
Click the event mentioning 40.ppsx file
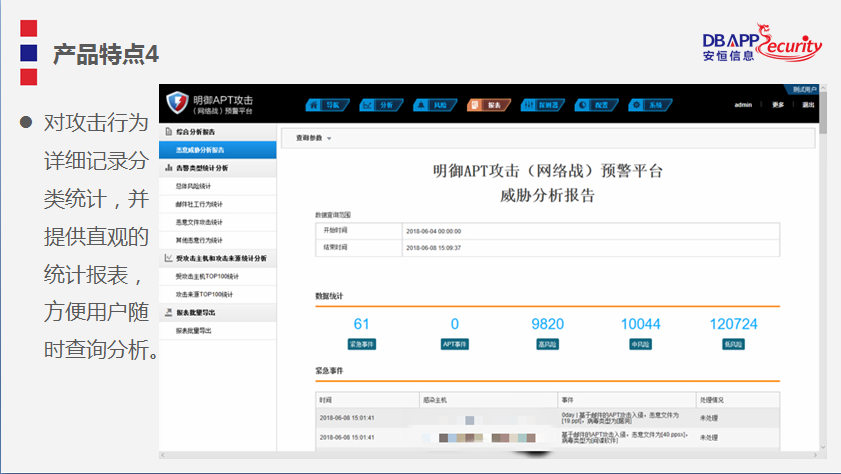(624, 438)
